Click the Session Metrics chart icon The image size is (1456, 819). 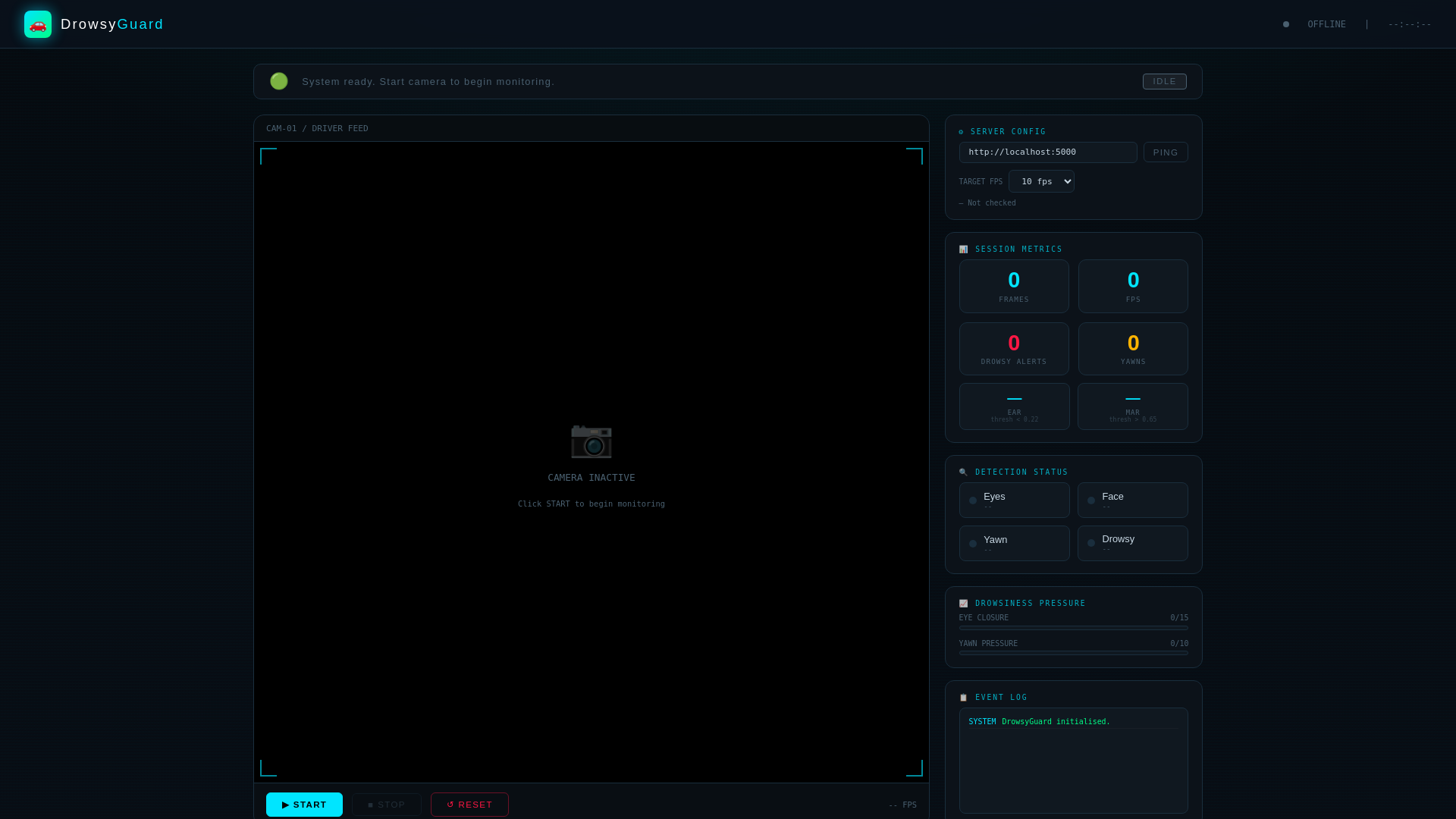coord(963,249)
